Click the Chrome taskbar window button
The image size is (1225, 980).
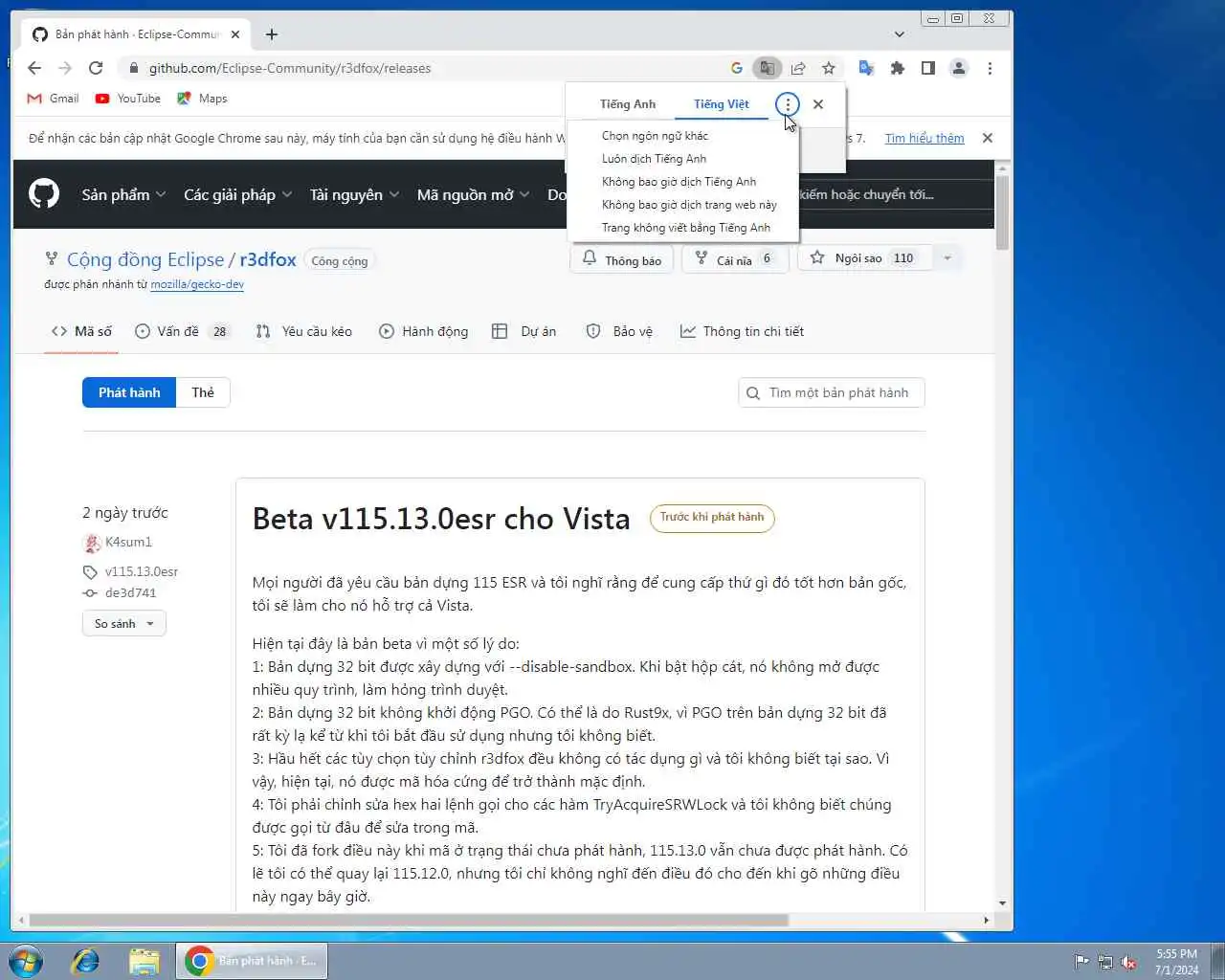(252, 961)
